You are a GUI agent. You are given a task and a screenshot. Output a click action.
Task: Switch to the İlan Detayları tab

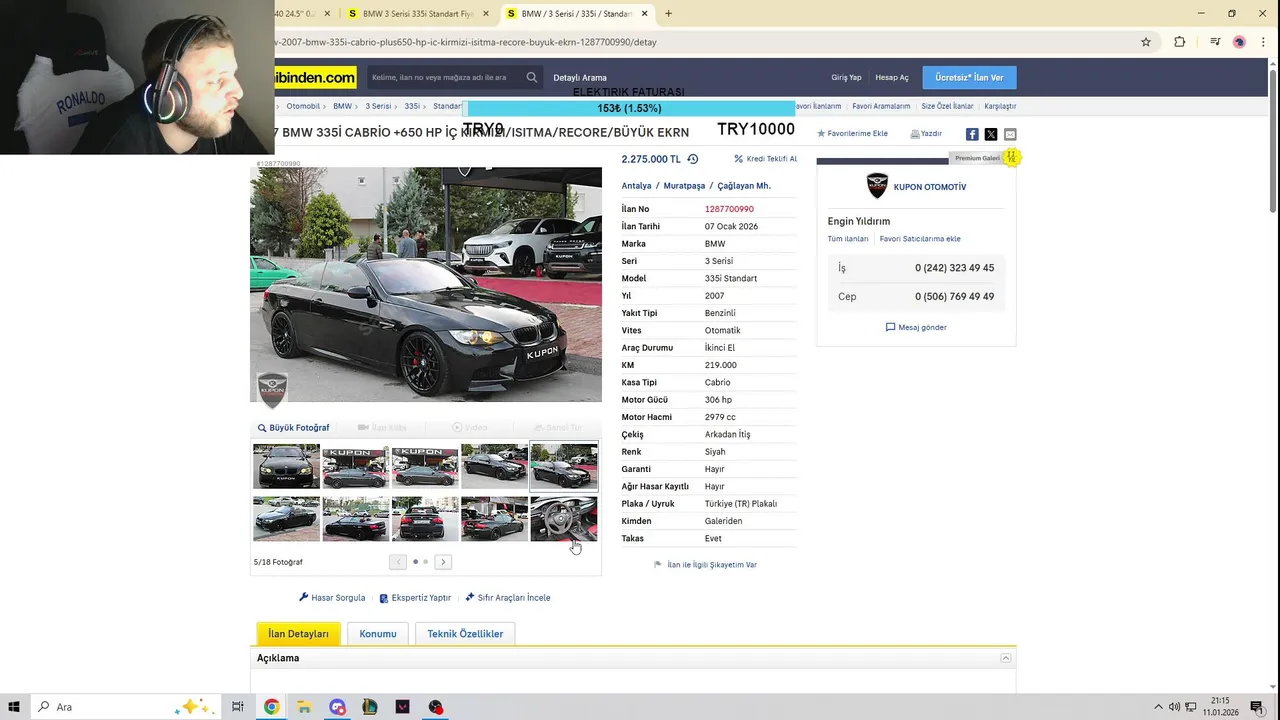point(298,633)
